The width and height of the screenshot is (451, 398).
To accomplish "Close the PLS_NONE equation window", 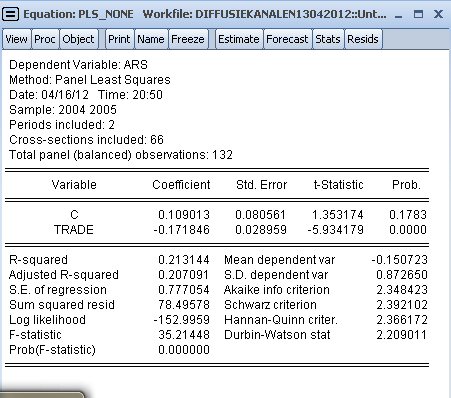I will 438,14.
